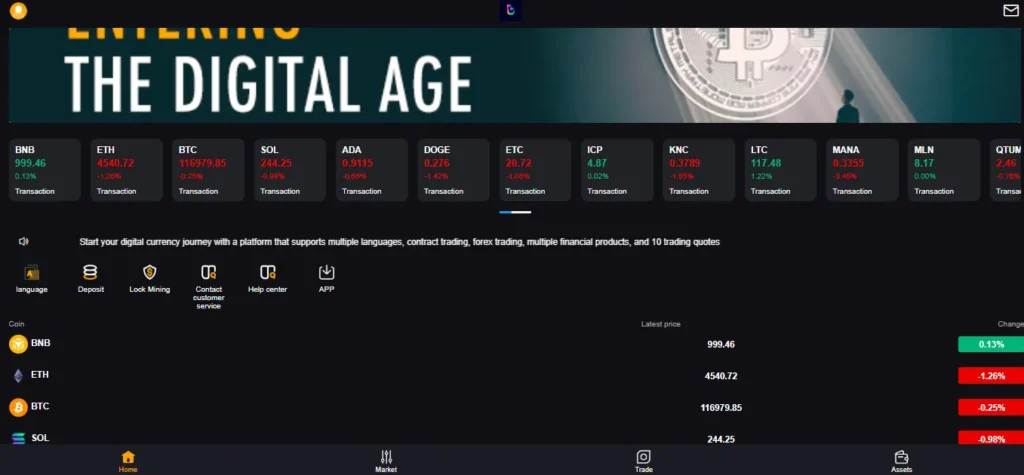Open the BNB ticker card
The width and height of the screenshot is (1024, 475).
(x=44, y=170)
